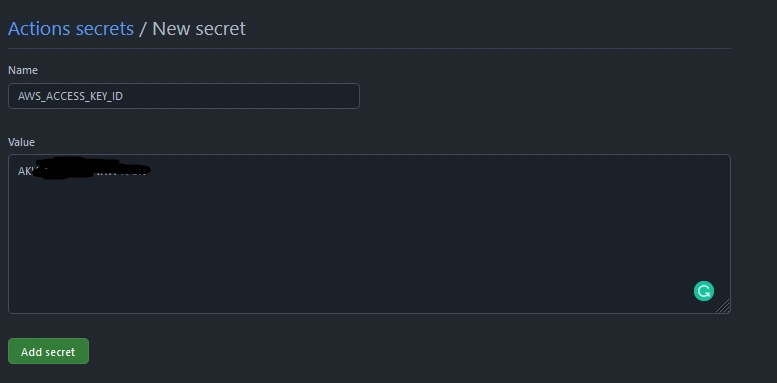Click inside the Value text area

point(369,234)
